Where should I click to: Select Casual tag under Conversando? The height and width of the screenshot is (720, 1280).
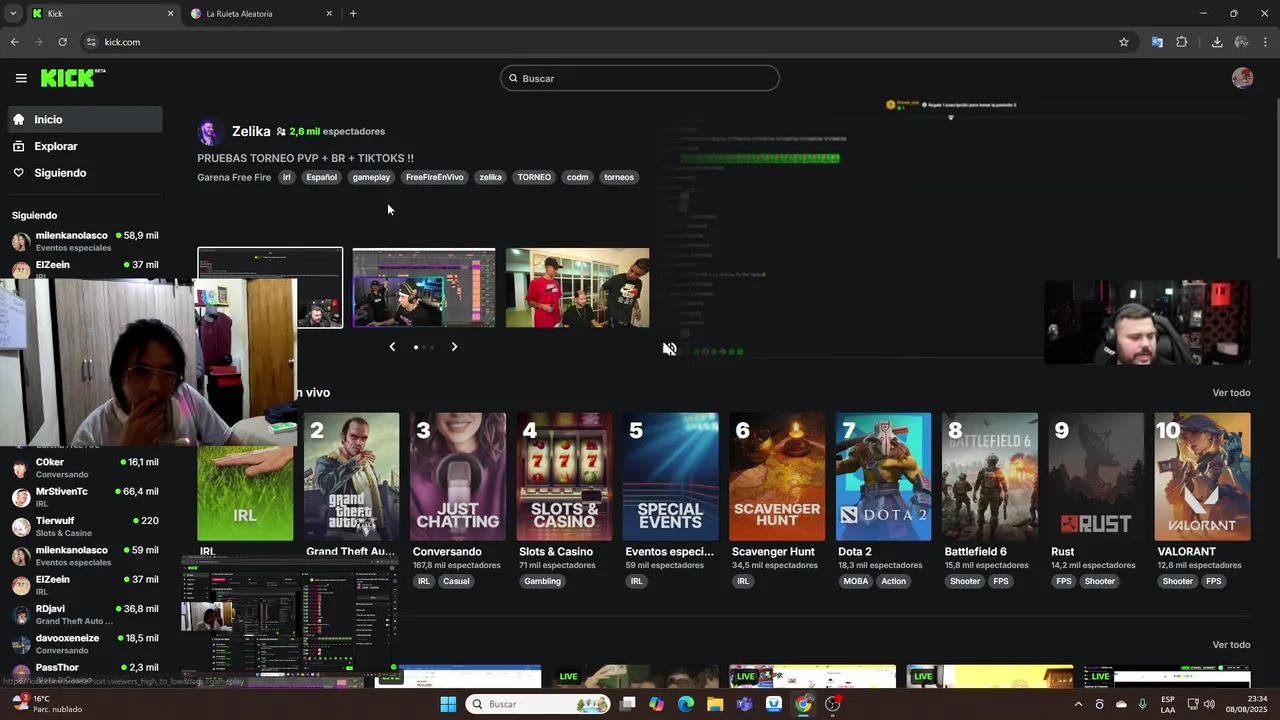[456, 581]
